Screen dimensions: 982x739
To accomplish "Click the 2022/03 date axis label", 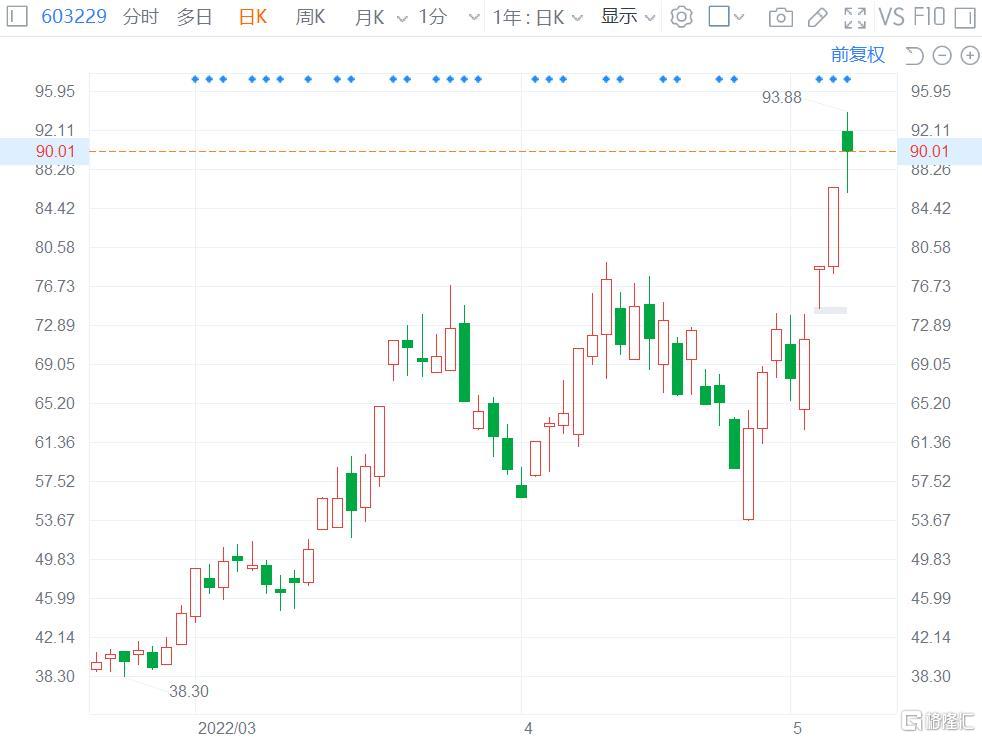I will [x=227, y=728].
